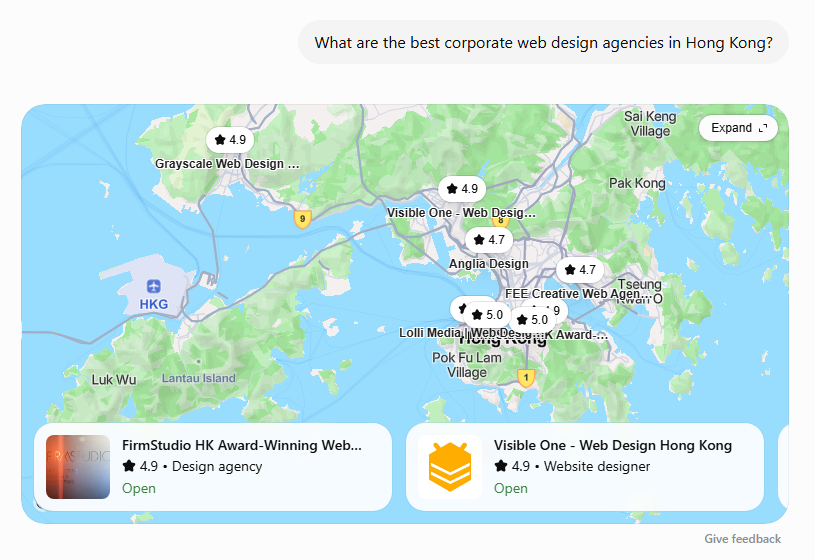Open the Visible One Web Design card
815x560 pixels.
click(585, 467)
